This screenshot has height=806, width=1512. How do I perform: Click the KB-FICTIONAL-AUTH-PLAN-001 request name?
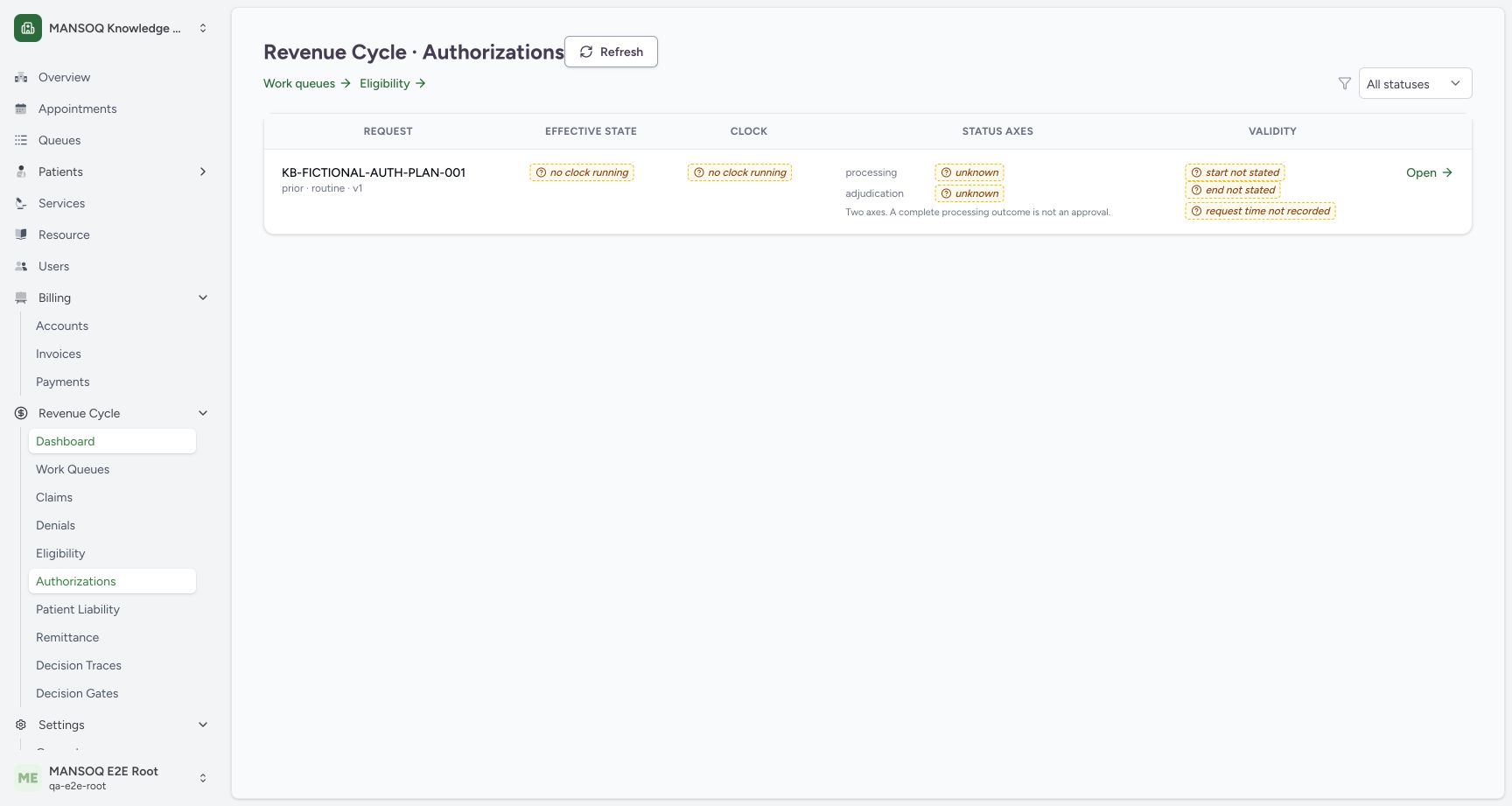(374, 172)
